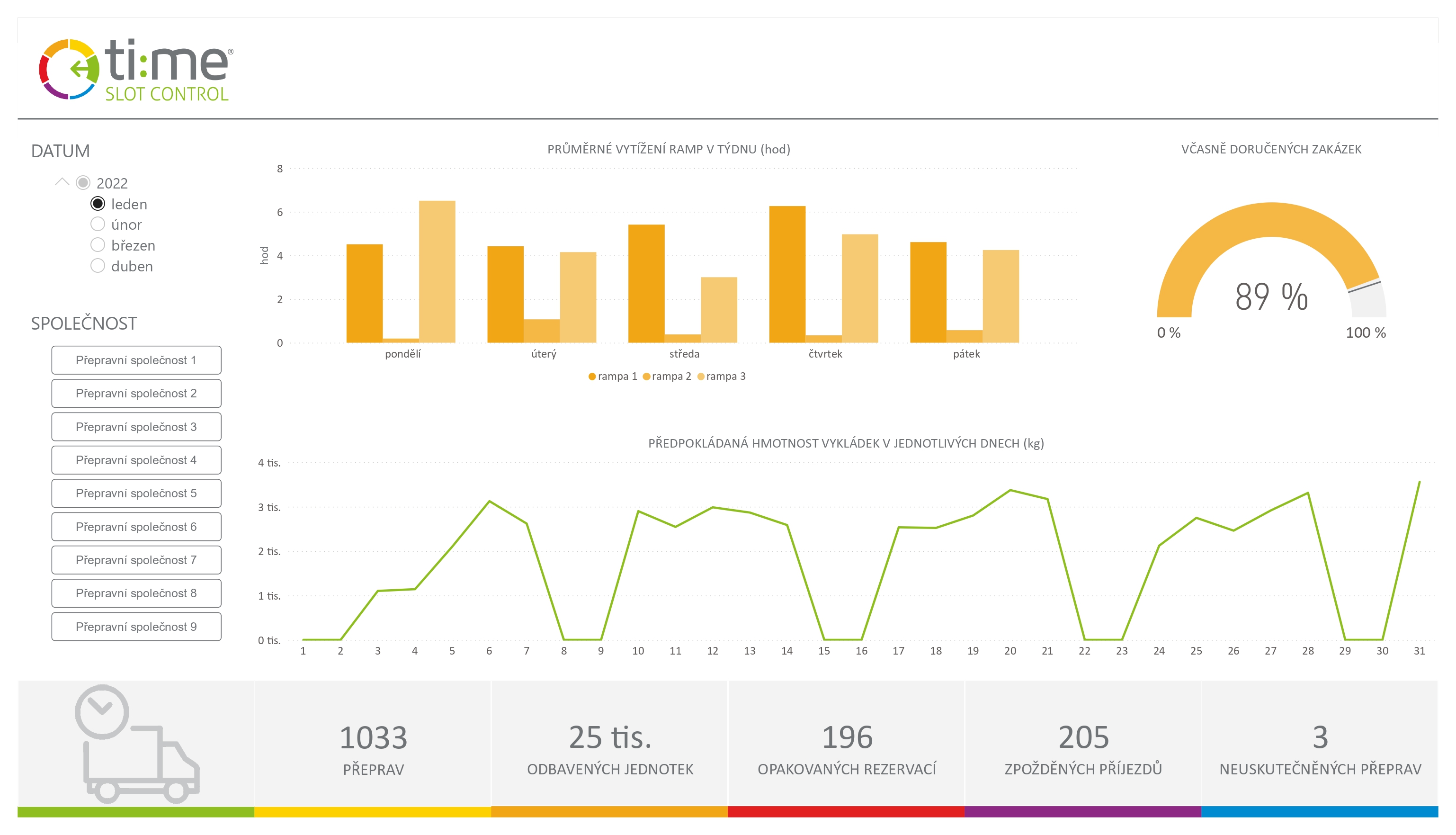Click day 15 on the x-axis
This screenshot has height=835, width=1456.
pyautogui.click(x=824, y=651)
